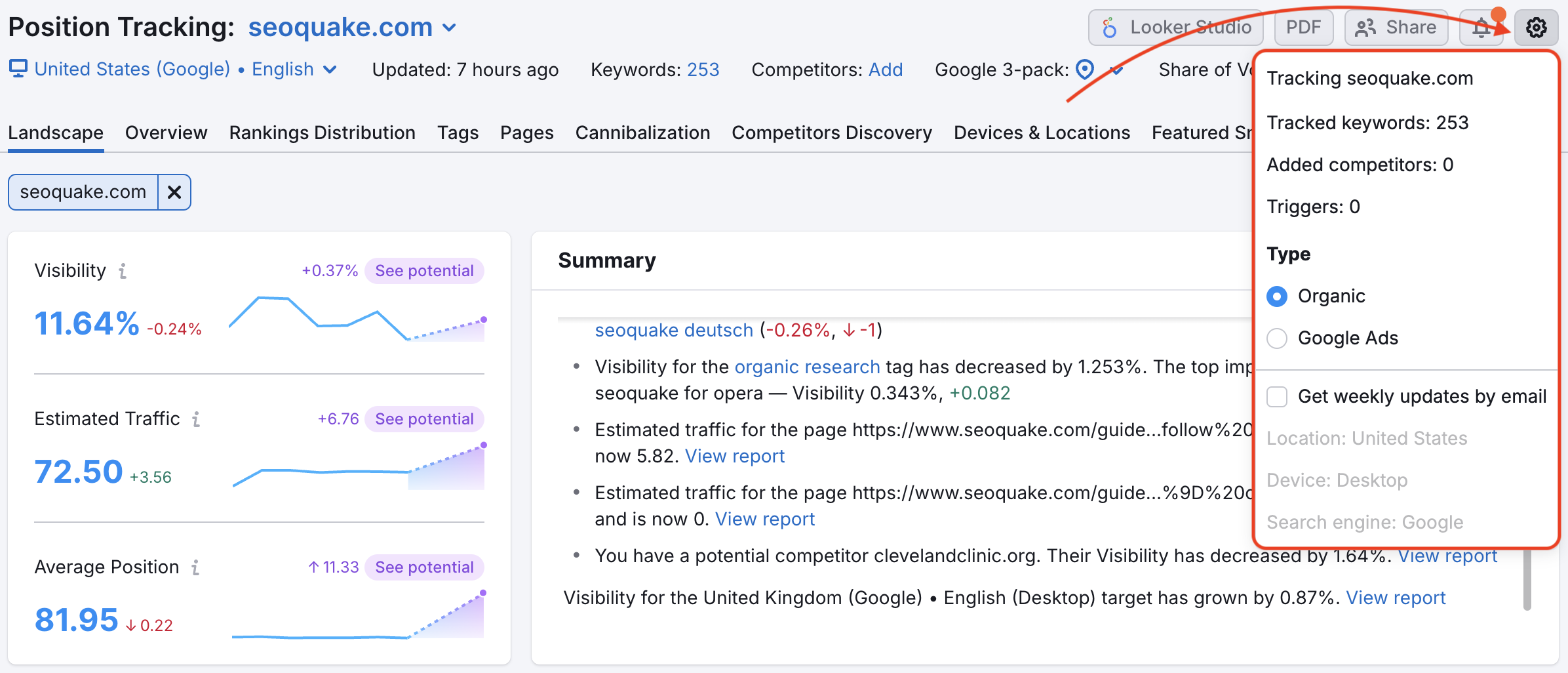Remove the seoquake.com filter with X

coord(174,192)
